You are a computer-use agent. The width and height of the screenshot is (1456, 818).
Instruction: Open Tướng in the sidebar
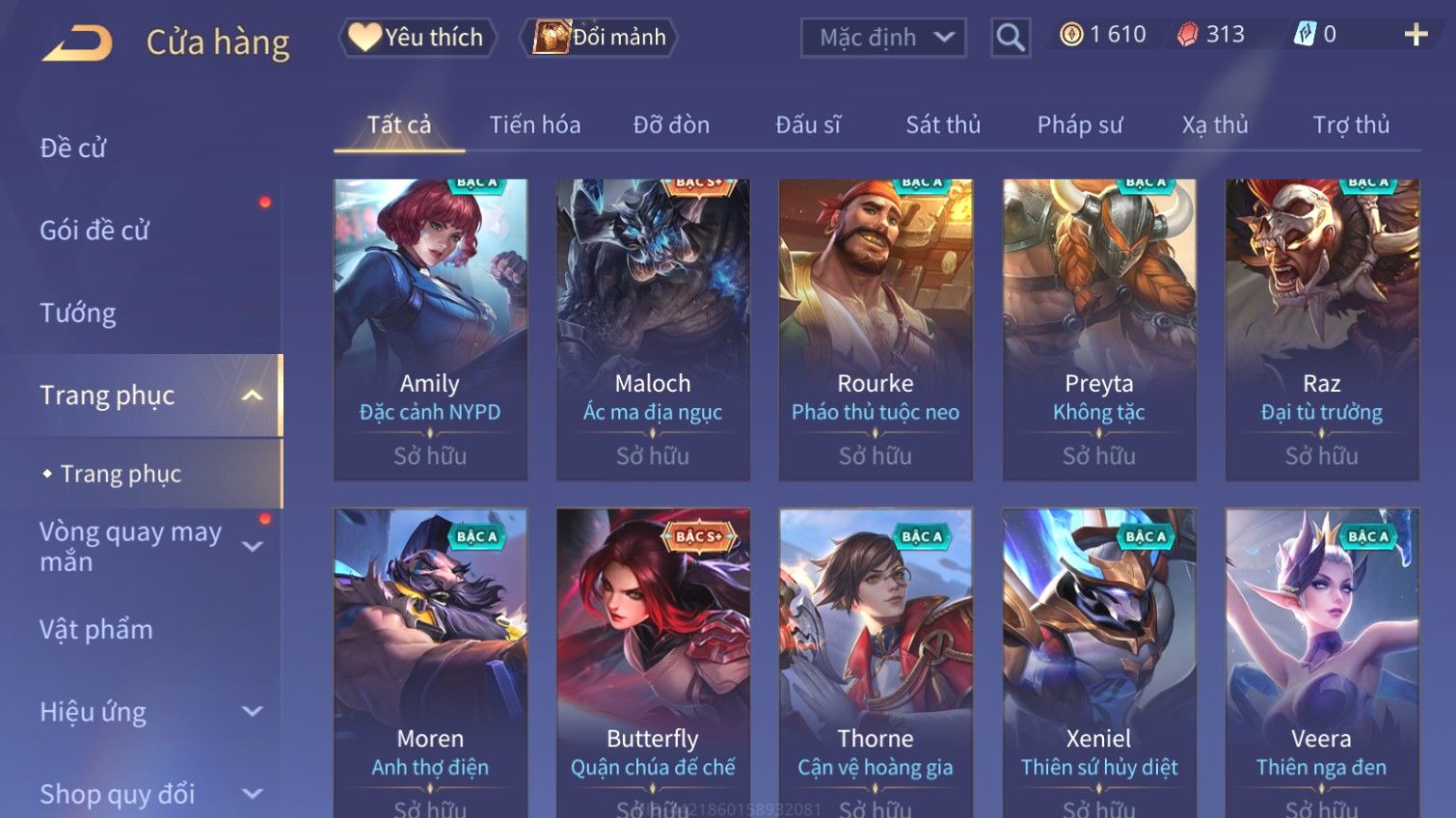(x=78, y=314)
